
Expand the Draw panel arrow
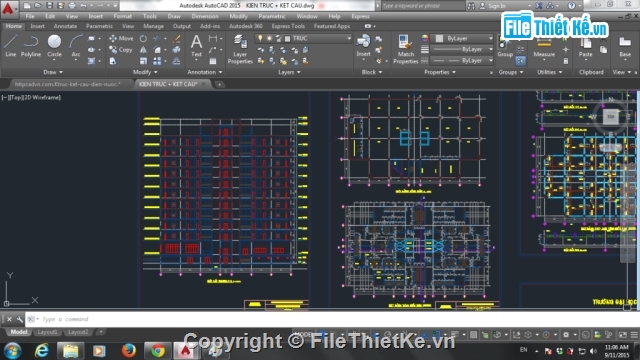[61, 72]
